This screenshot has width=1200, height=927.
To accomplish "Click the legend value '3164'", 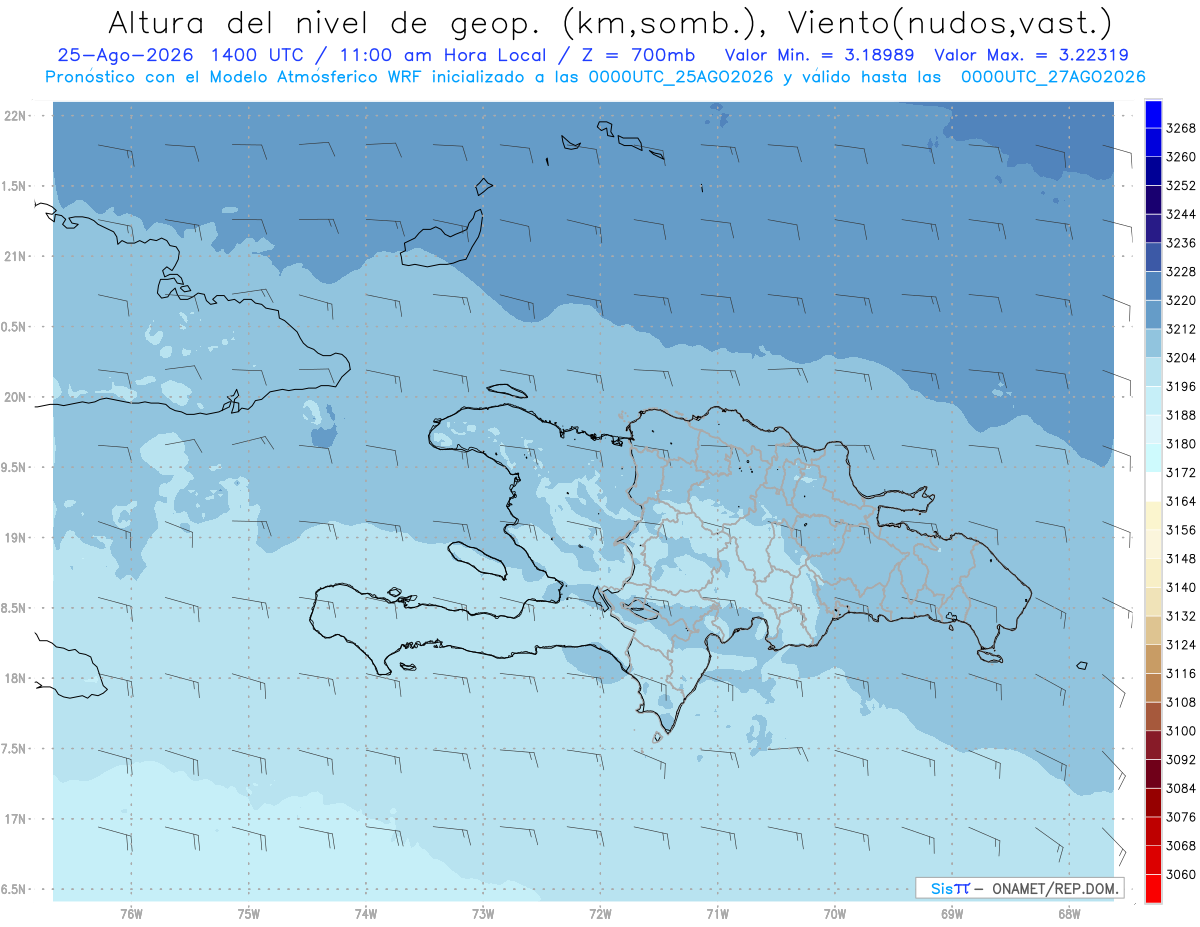I will (x=1181, y=501).
